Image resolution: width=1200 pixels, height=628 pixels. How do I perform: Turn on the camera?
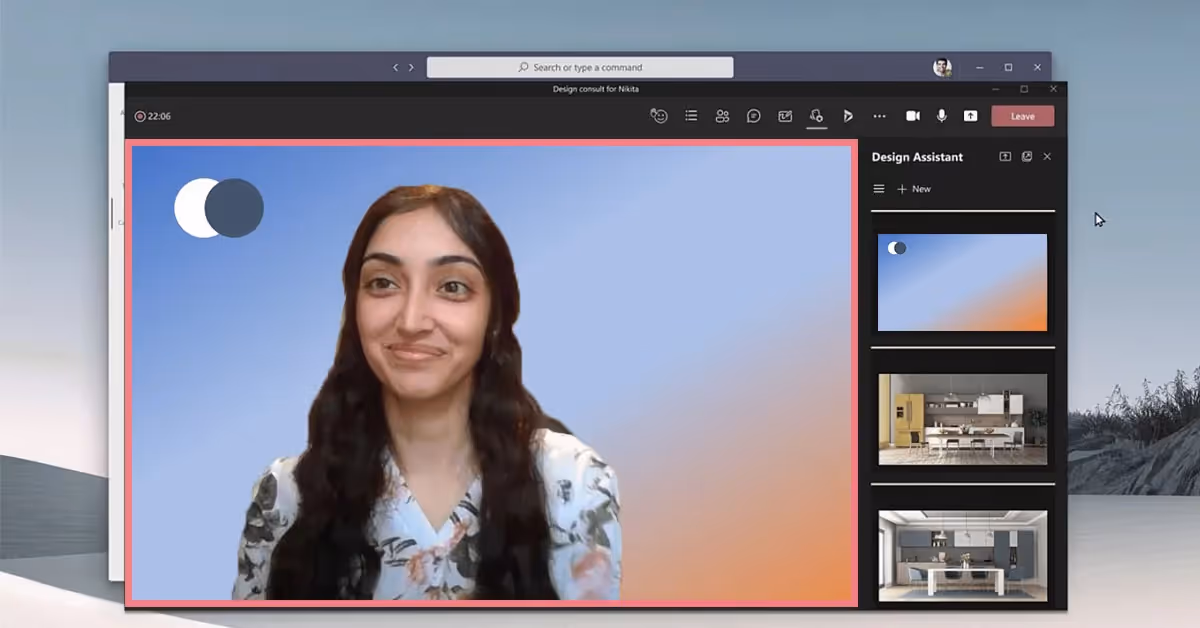913,116
